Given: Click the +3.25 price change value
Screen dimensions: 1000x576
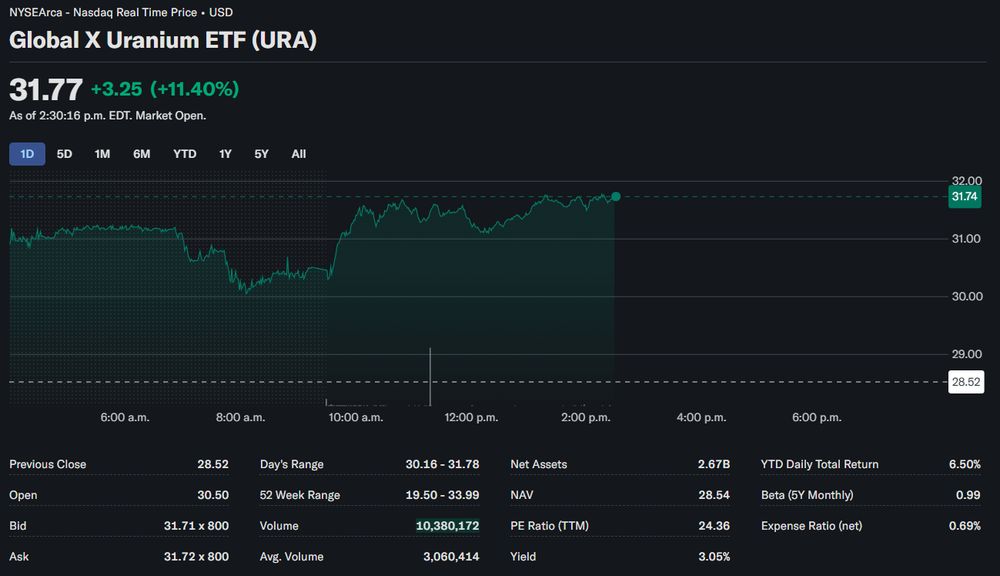Looking at the screenshot, I should (x=117, y=89).
